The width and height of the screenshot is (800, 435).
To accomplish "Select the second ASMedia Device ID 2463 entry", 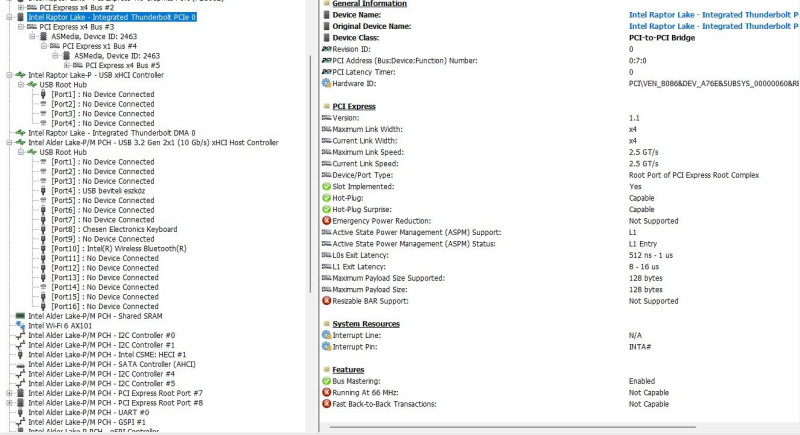I will [x=117, y=56].
